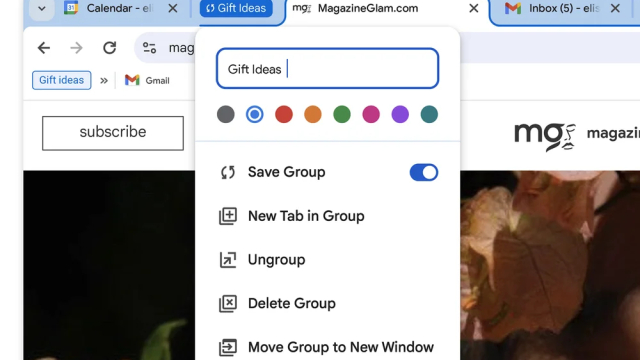Select the grey group color
The width and height of the screenshot is (640, 360).
(226, 114)
